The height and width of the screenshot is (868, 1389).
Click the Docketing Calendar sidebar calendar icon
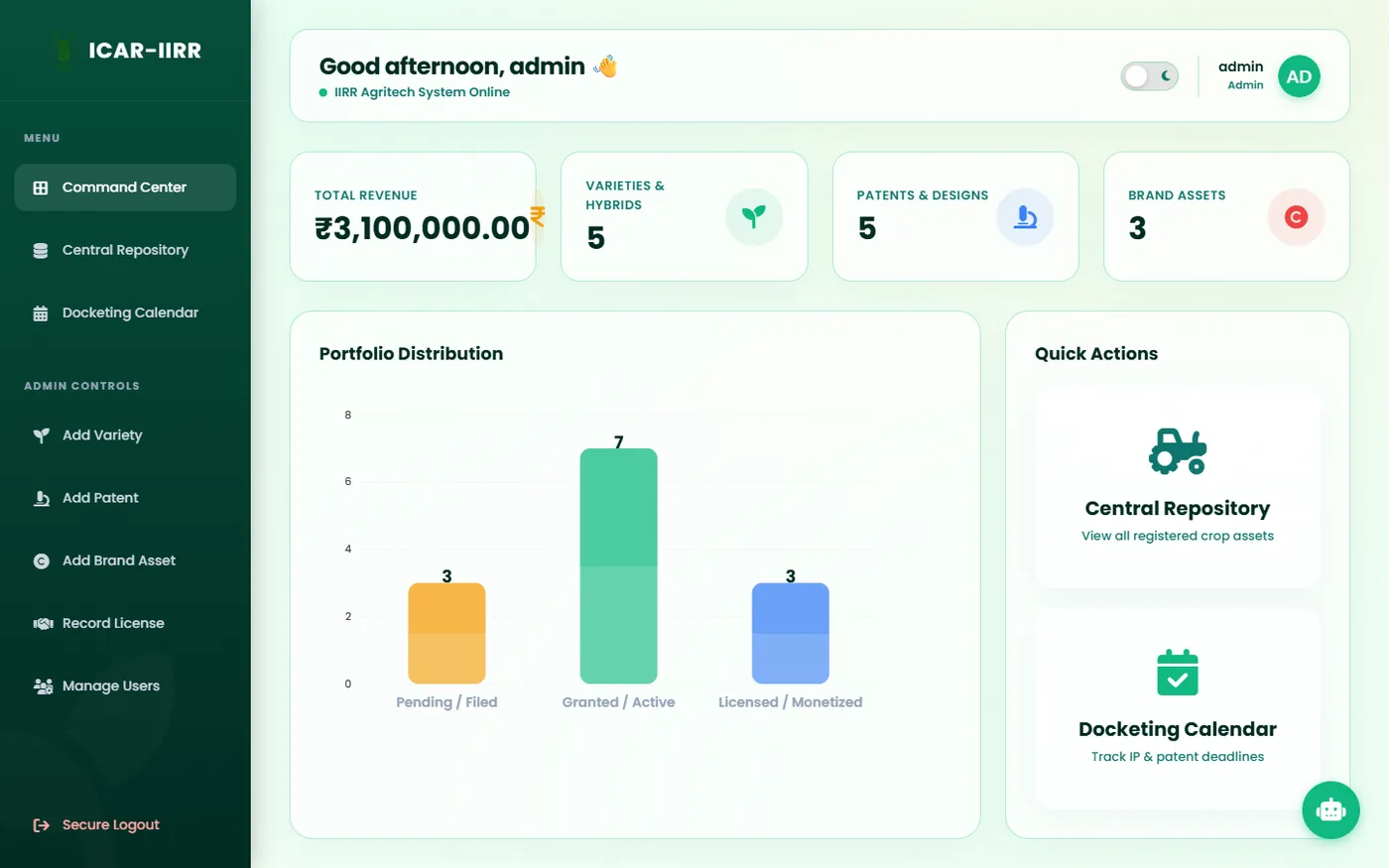41,313
